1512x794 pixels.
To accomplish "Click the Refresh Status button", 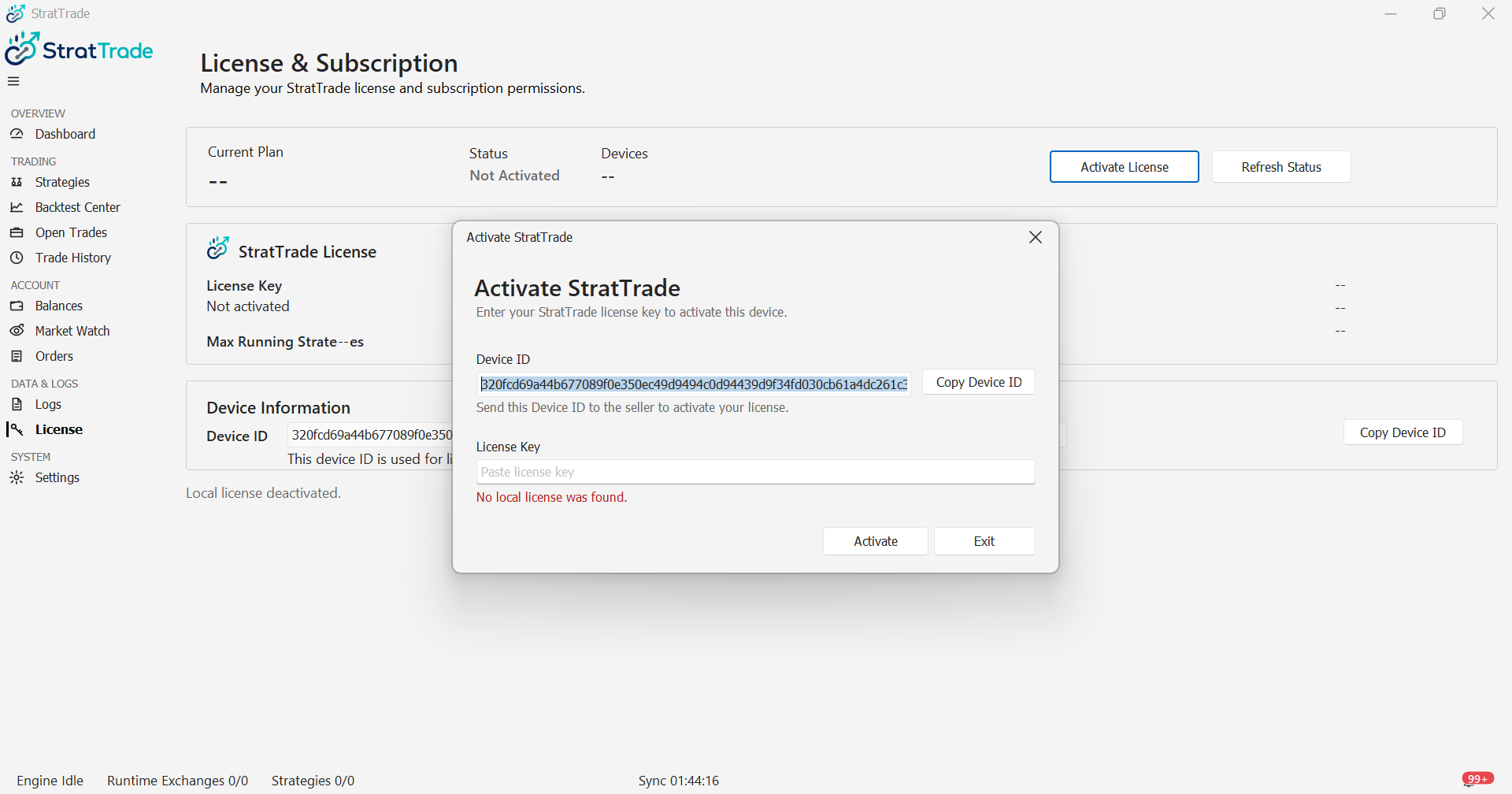I will tap(1281, 167).
